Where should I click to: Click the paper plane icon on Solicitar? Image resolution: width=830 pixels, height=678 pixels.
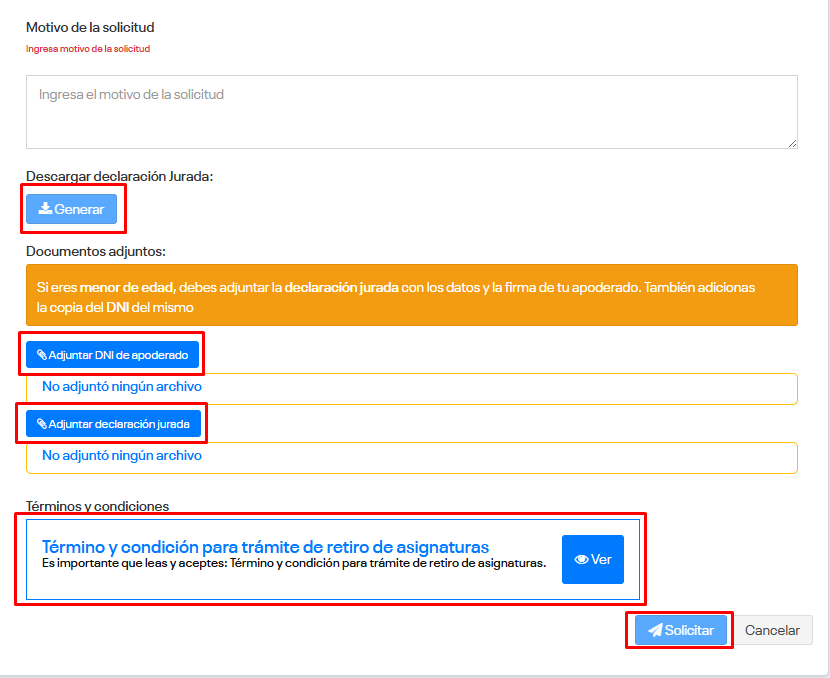[655, 631]
